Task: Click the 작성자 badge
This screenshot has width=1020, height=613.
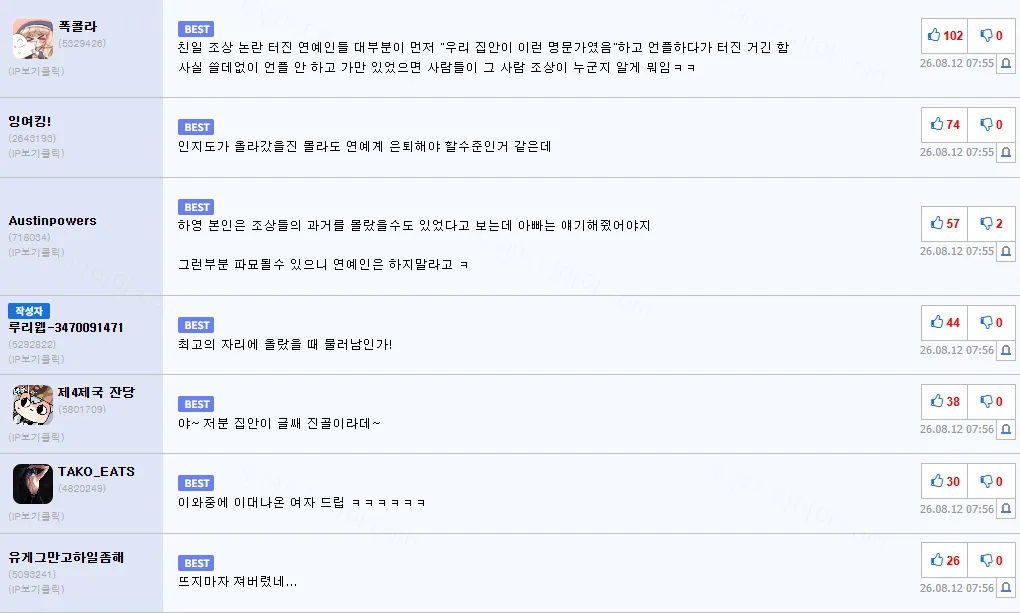Action: coord(29,311)
